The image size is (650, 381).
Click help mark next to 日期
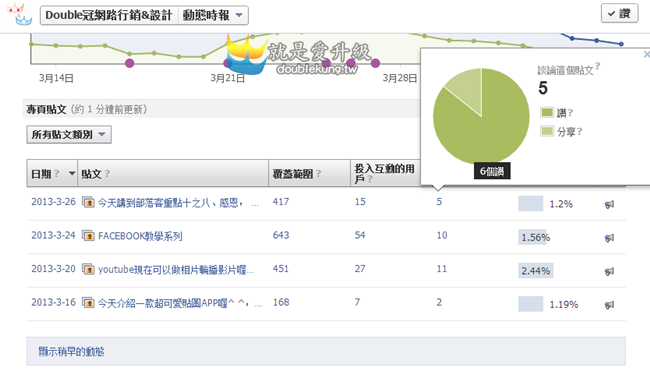point(56,173)
